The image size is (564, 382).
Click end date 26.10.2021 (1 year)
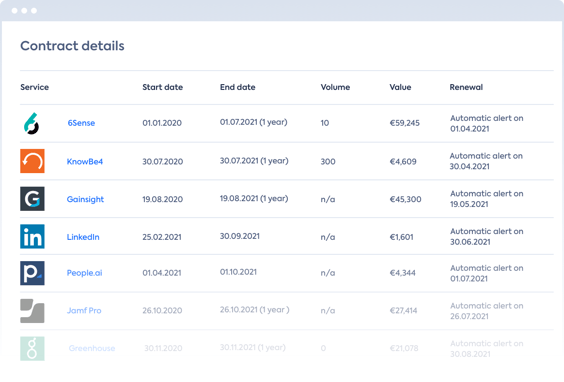[255, 310]
